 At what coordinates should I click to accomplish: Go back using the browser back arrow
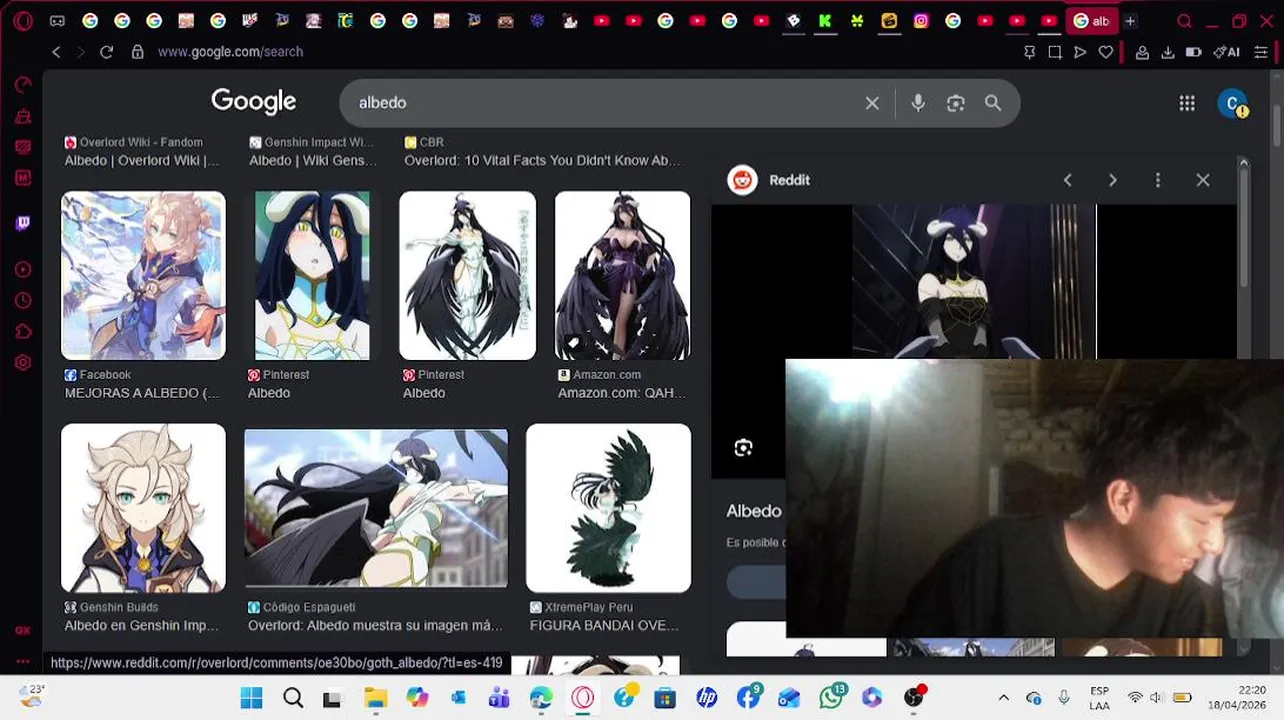(56, 52)
